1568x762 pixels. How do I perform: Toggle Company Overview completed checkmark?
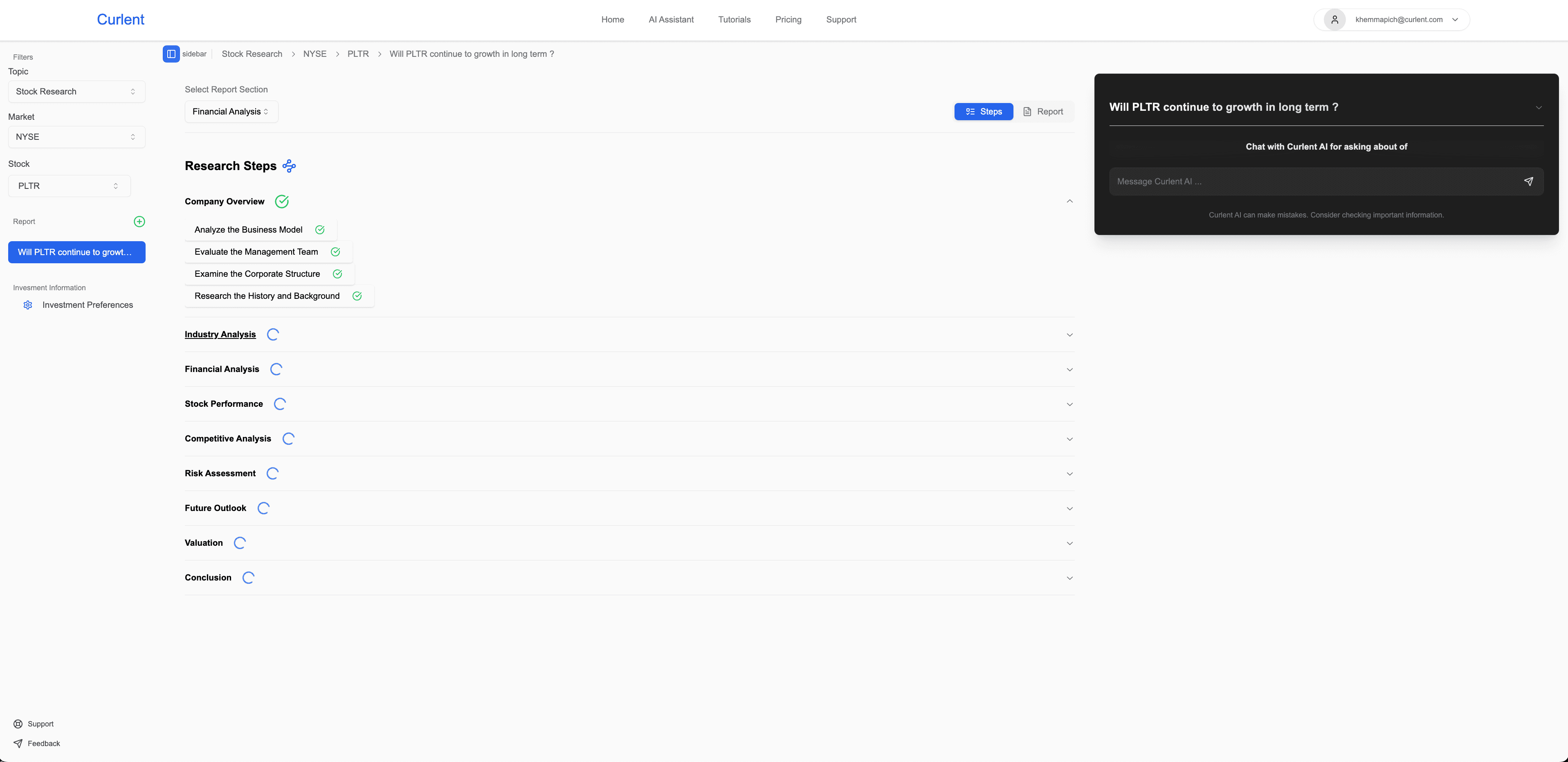tap(282, 201)
